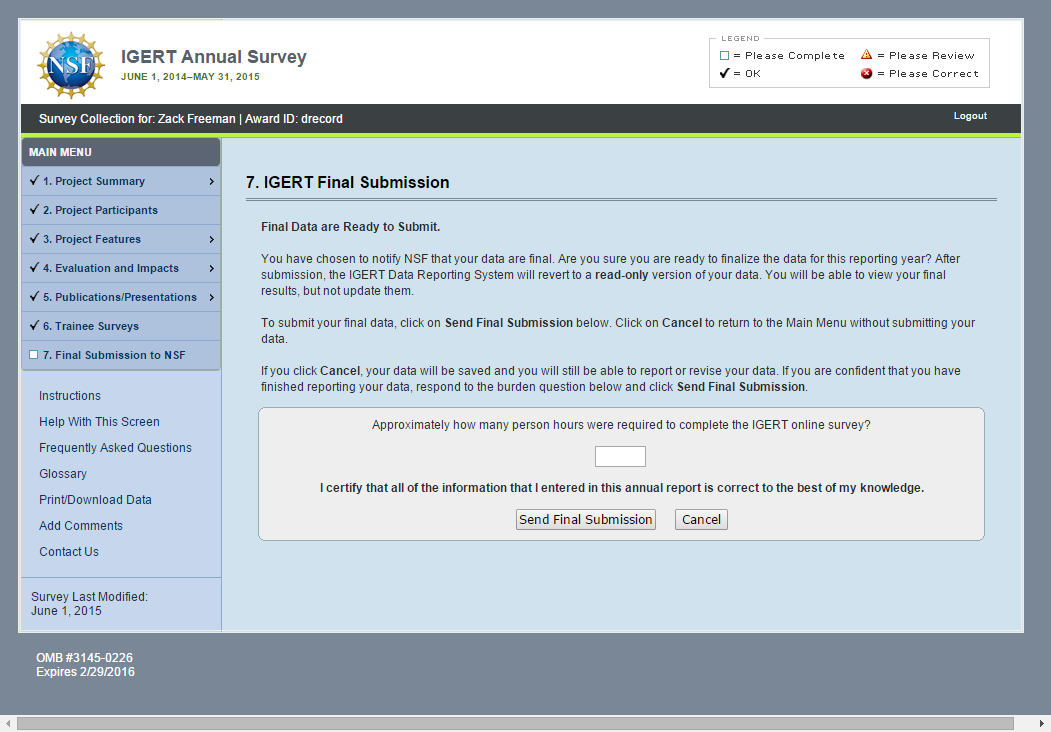This screenshot has width=1051, height=732.
Task: Click the NSF logo
Action: (70, 65)
